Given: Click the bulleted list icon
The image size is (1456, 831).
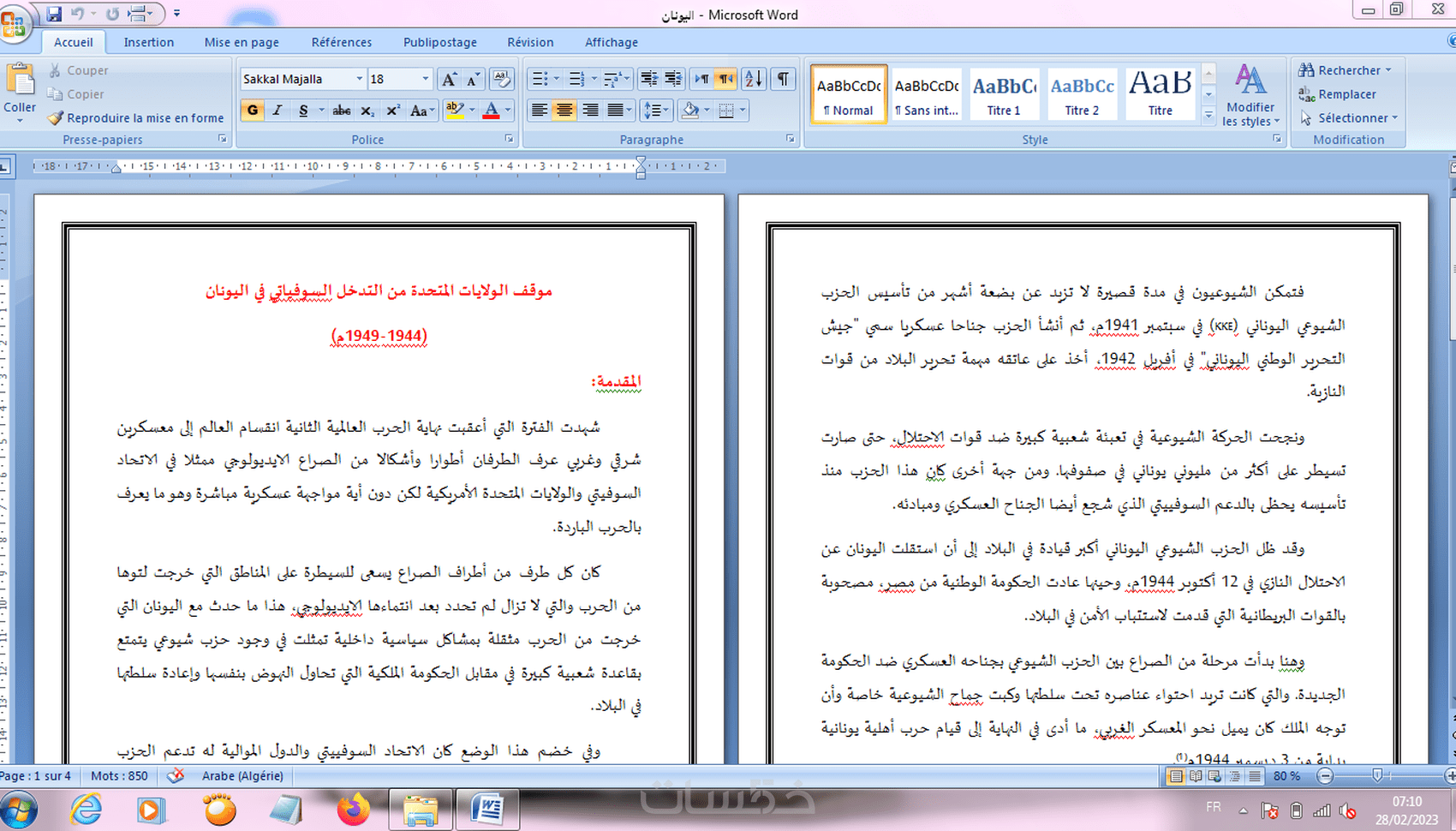Looking at the screenshot, I should (540, 80).
